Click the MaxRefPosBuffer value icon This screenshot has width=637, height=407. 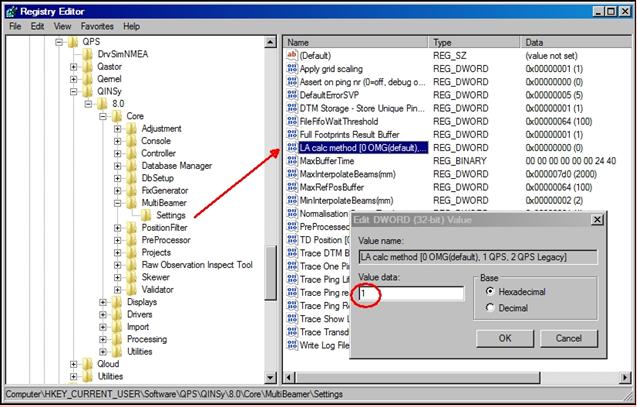[x=292, y=187]
